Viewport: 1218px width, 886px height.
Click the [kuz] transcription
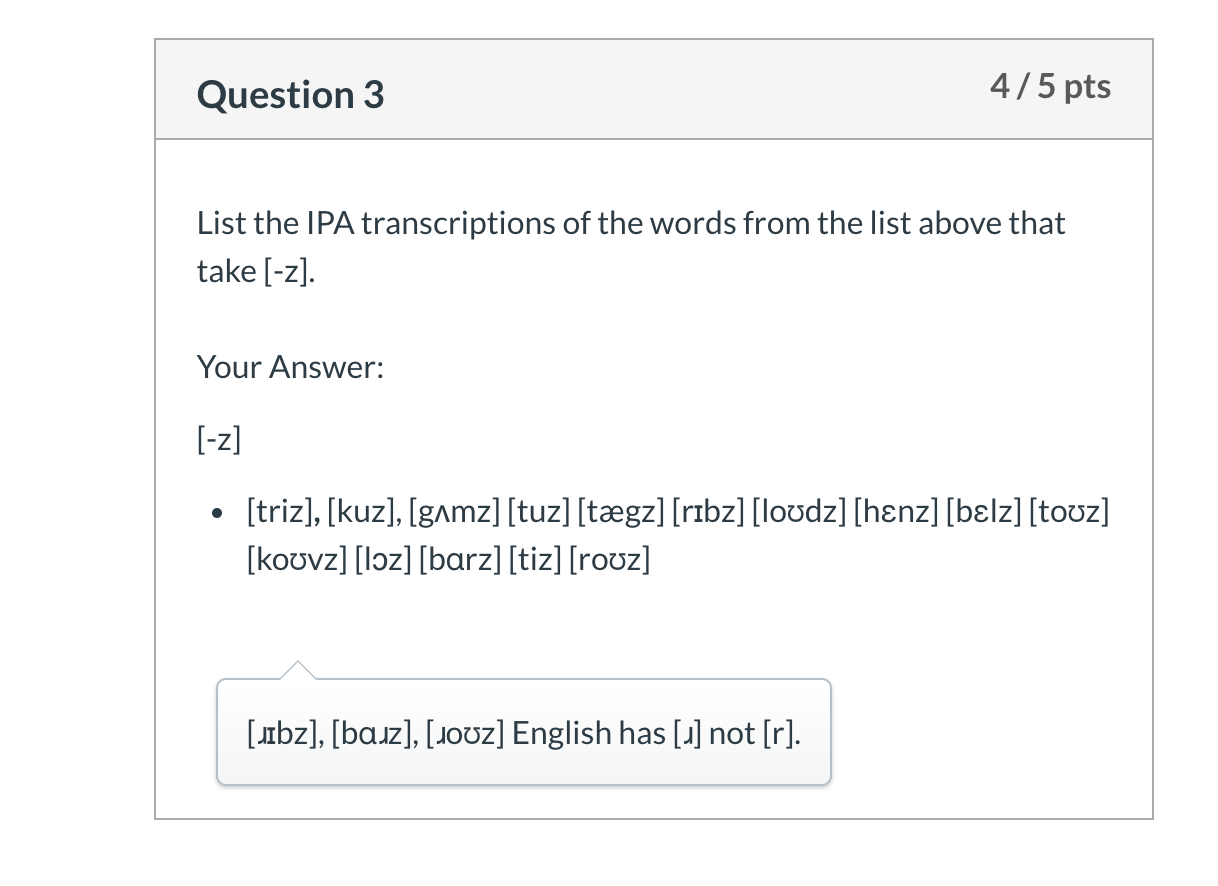click(x=359, y=513)
